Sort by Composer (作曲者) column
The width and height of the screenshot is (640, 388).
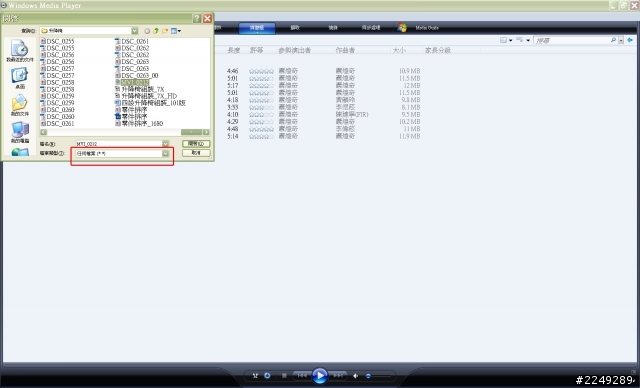(x=345, y=50)
